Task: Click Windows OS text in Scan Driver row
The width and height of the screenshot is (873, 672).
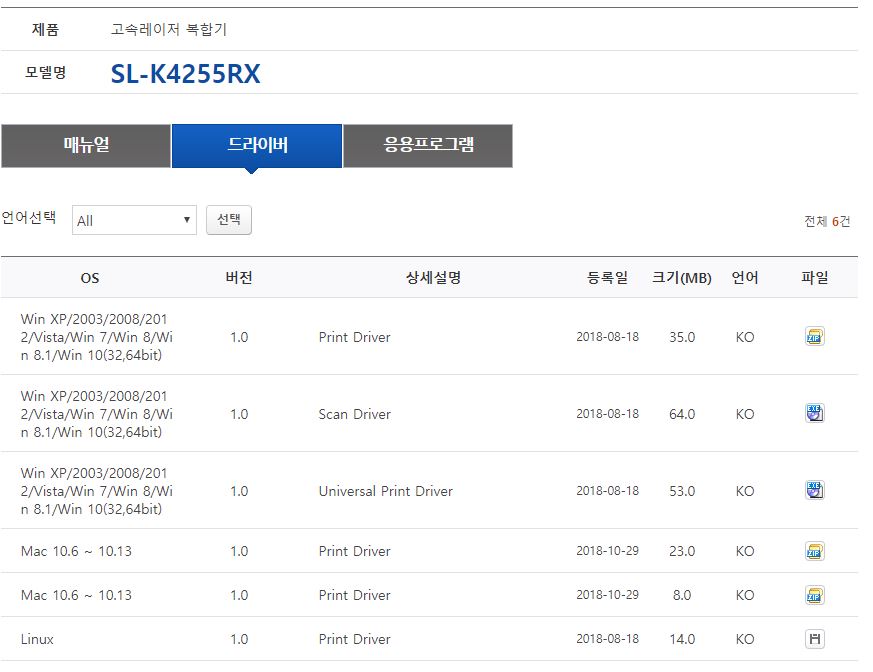Action: pyautogui.click(x=97, y=414)
